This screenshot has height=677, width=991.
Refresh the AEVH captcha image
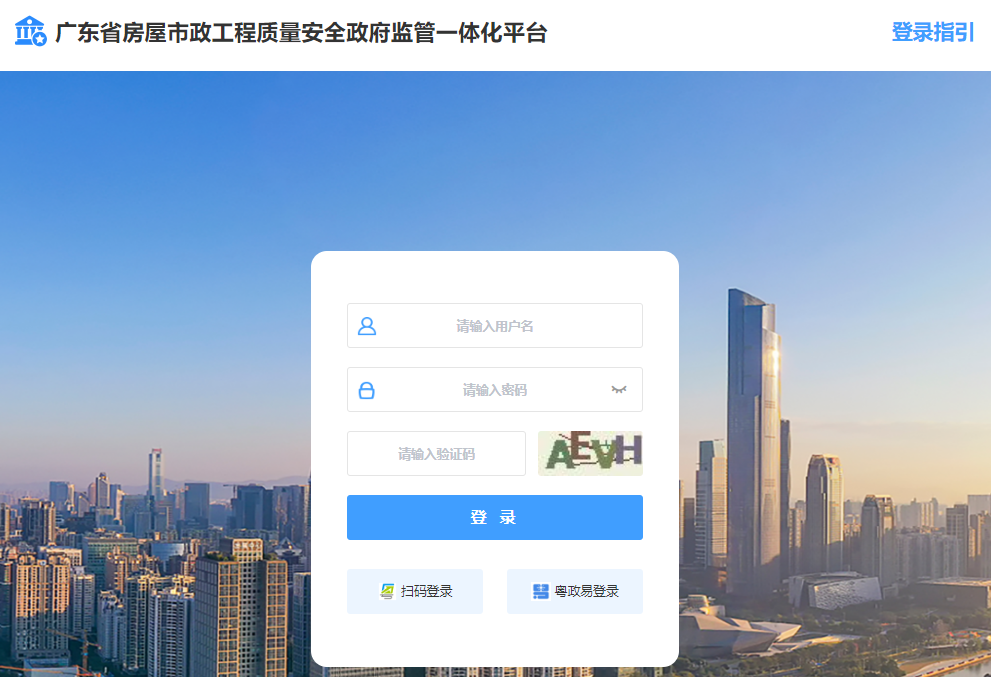[x=590, y=453]
